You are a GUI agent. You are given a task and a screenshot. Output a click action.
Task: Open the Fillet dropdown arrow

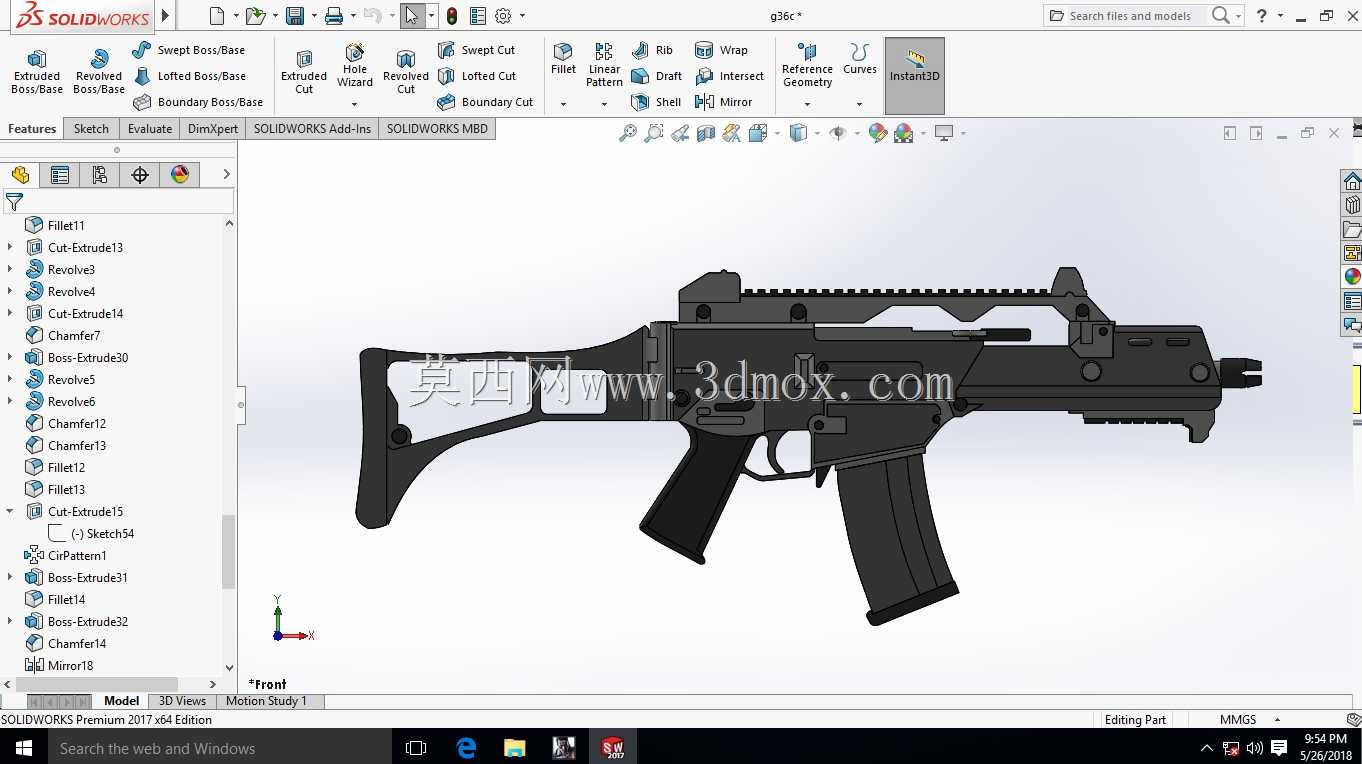point(563,104)
